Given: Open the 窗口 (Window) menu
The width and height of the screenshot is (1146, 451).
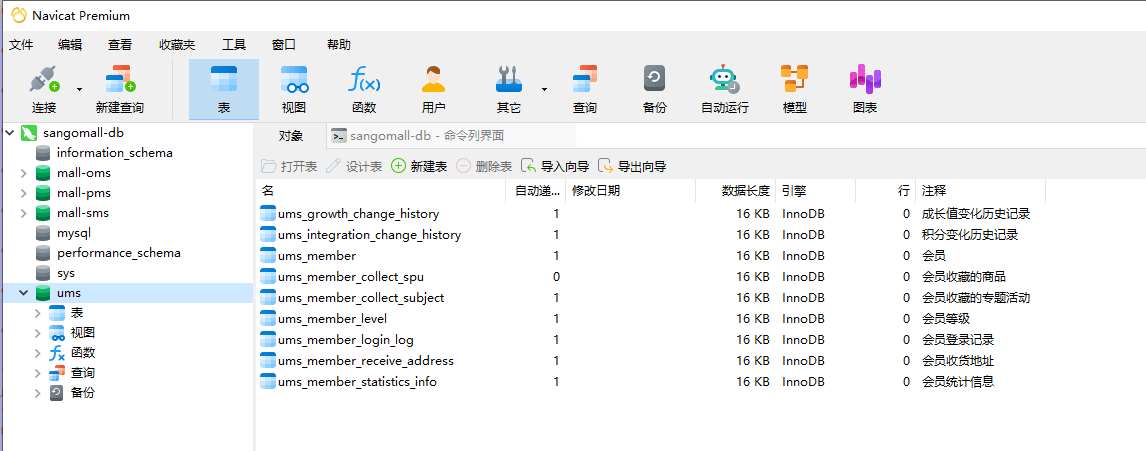Looking at the screenshot, I should tap(284, 45).
